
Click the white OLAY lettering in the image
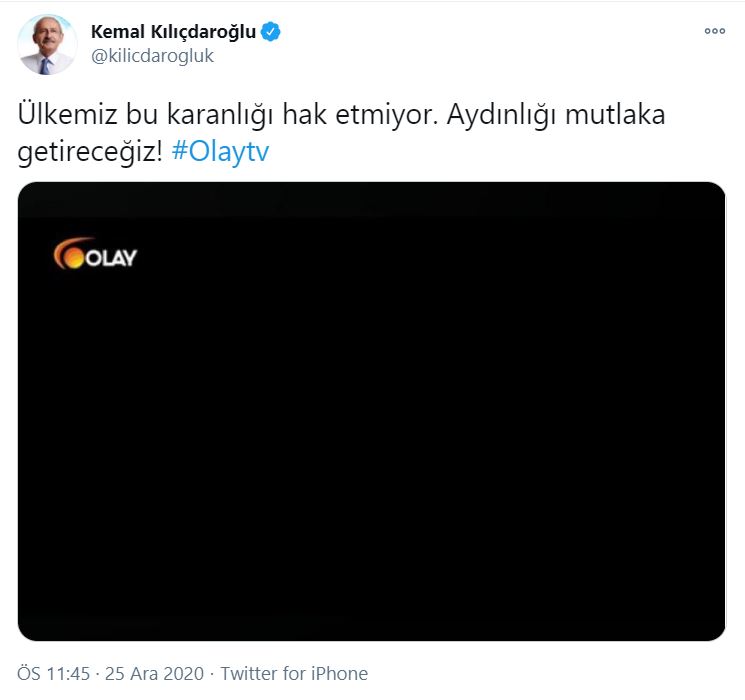point(111,258)
